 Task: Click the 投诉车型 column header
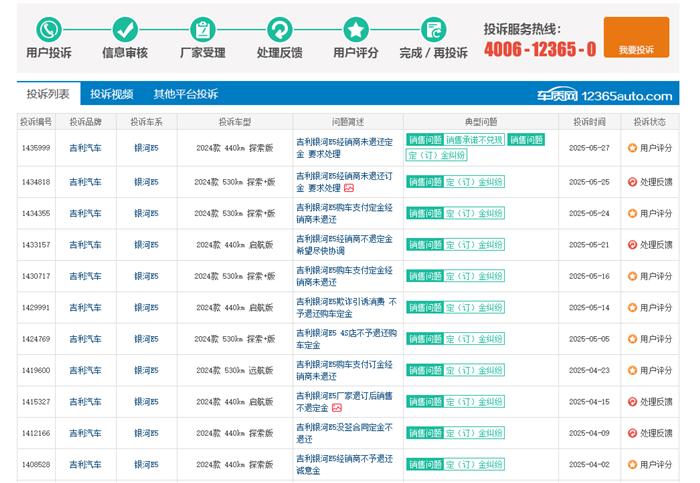coord(235,121)
